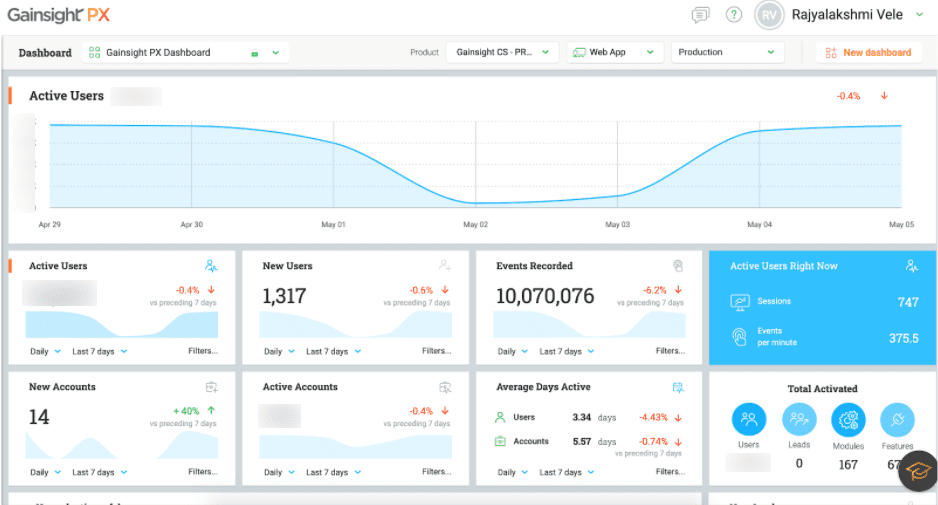
Task: Click the Average Days Active calendar icon
Action: [x=678, y=387]
